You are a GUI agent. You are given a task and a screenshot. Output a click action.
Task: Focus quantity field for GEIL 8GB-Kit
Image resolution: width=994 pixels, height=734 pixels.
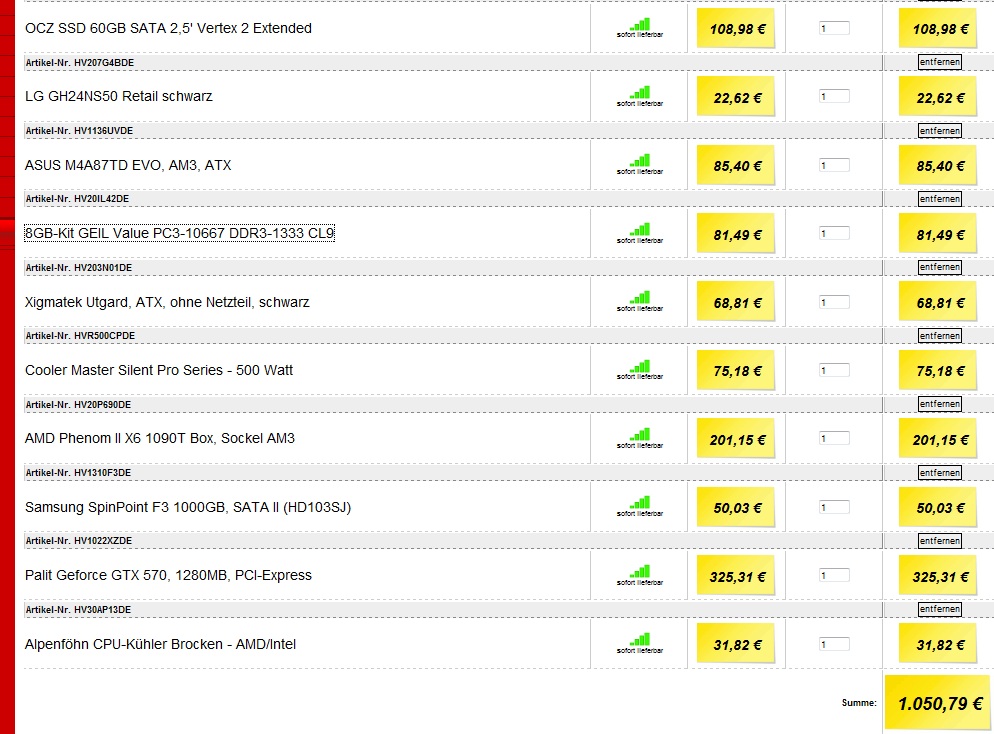point(834,234)
